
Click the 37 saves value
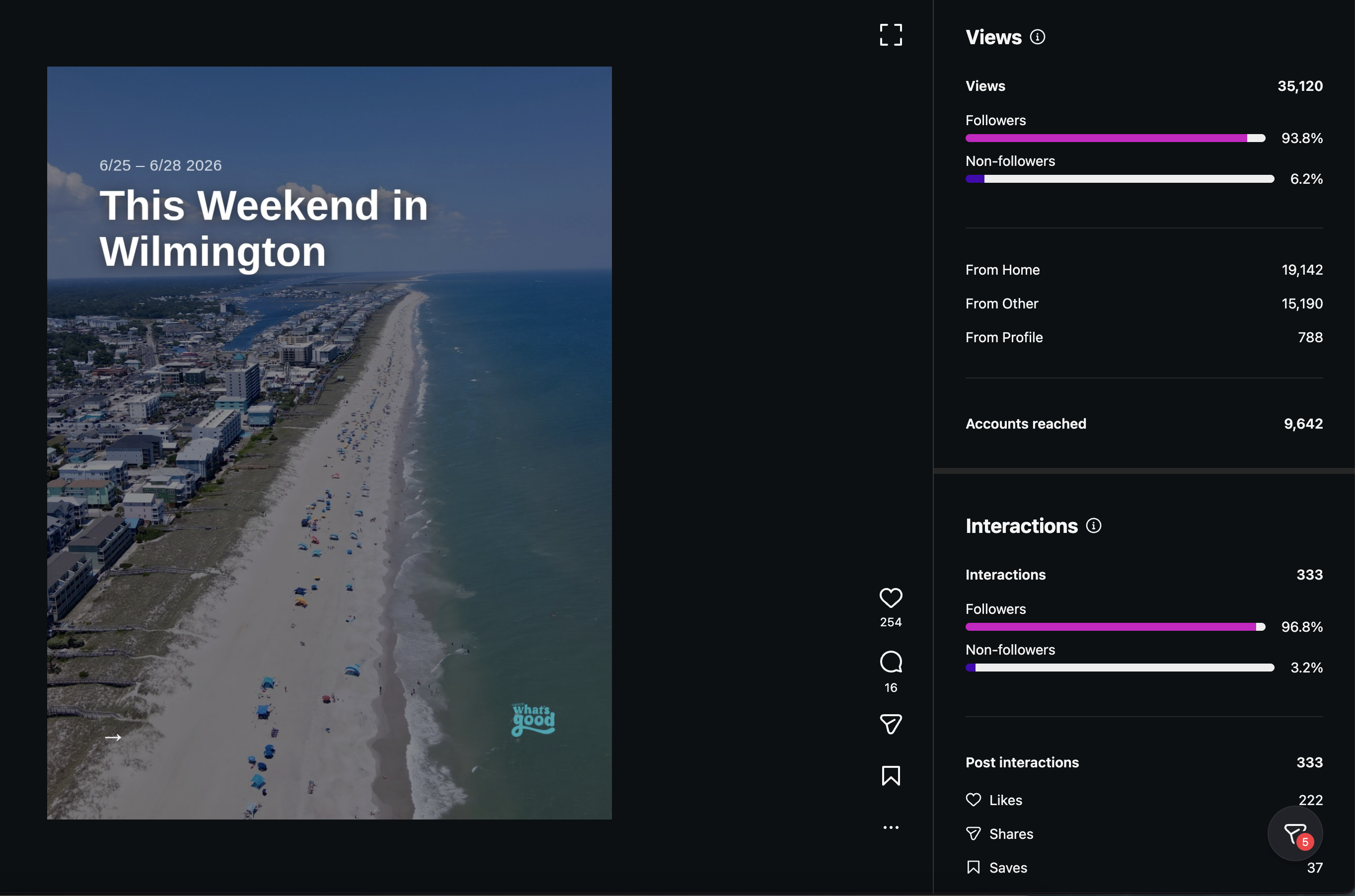coord(1314,867)
